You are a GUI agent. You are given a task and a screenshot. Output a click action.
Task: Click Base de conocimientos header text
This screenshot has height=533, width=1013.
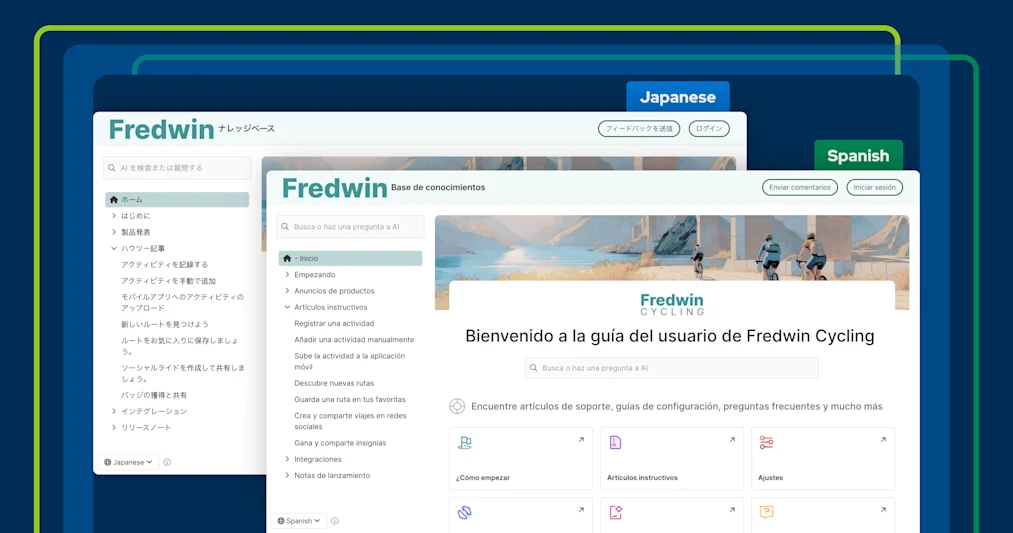pyautogui.click(x=438, y=187)
